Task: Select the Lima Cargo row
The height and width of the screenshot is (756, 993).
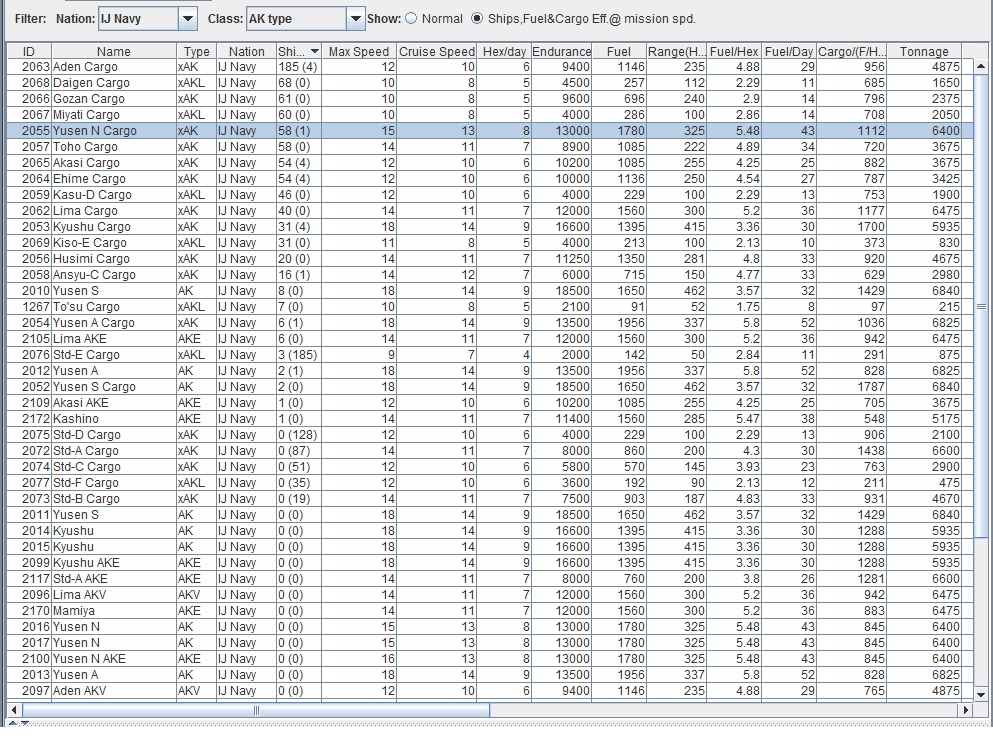Action: tap(490, 210)
